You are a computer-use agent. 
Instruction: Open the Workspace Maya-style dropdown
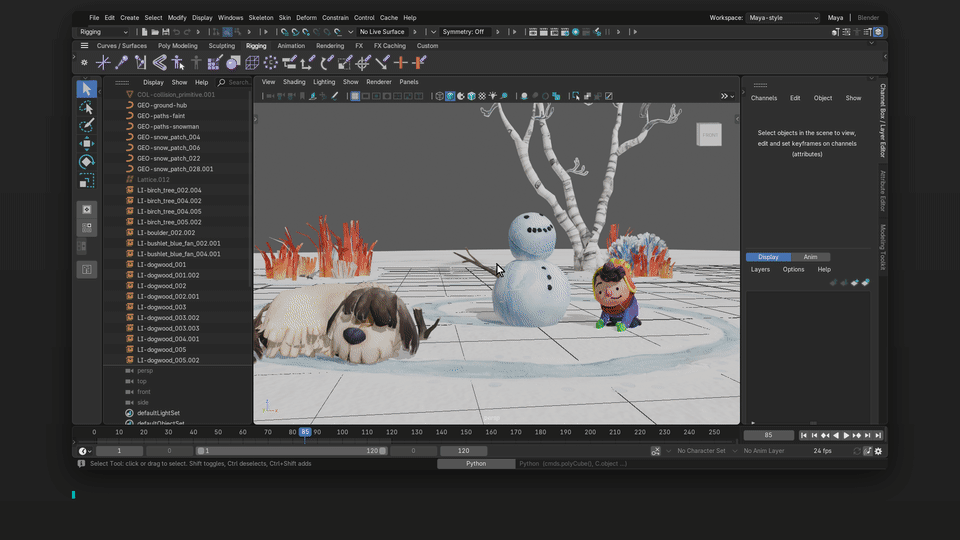point(783,18)
